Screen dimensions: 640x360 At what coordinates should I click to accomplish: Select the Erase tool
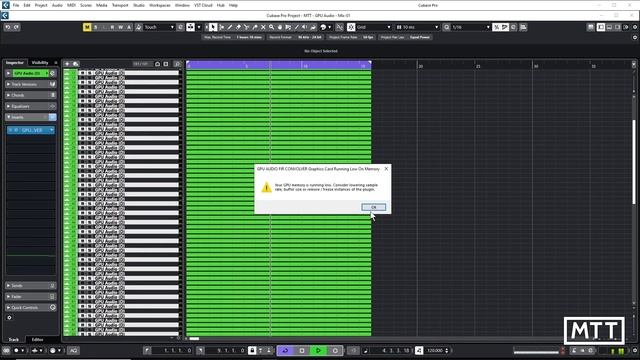(x=238, y=27)
